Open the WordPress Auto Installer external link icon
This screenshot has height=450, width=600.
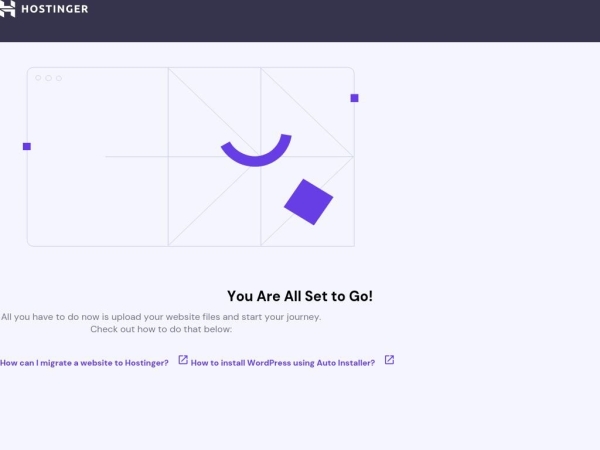[389, 360]
